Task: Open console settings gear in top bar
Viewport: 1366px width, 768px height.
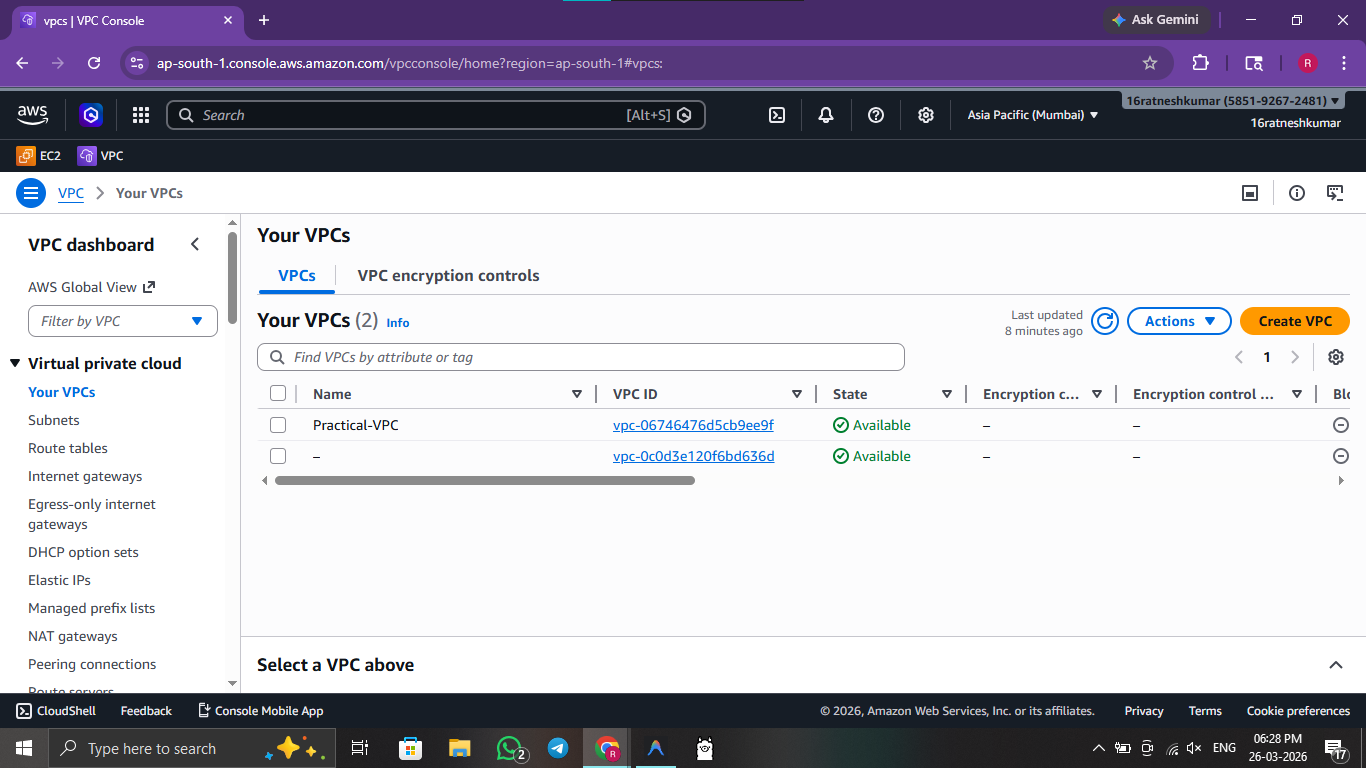Action: pyautogui.click(x=926, y=115)
